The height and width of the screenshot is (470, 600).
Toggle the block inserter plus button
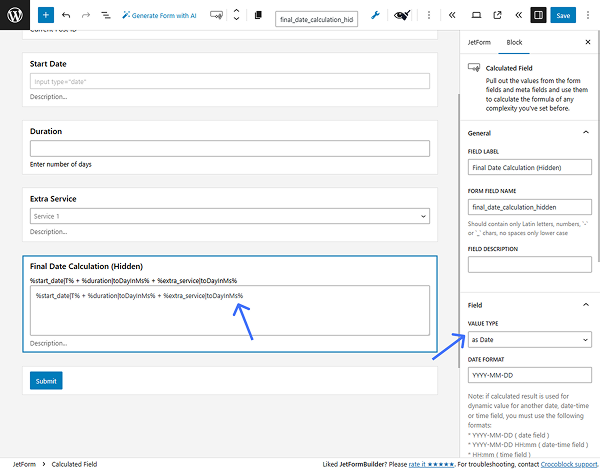[x=46, y=15]
